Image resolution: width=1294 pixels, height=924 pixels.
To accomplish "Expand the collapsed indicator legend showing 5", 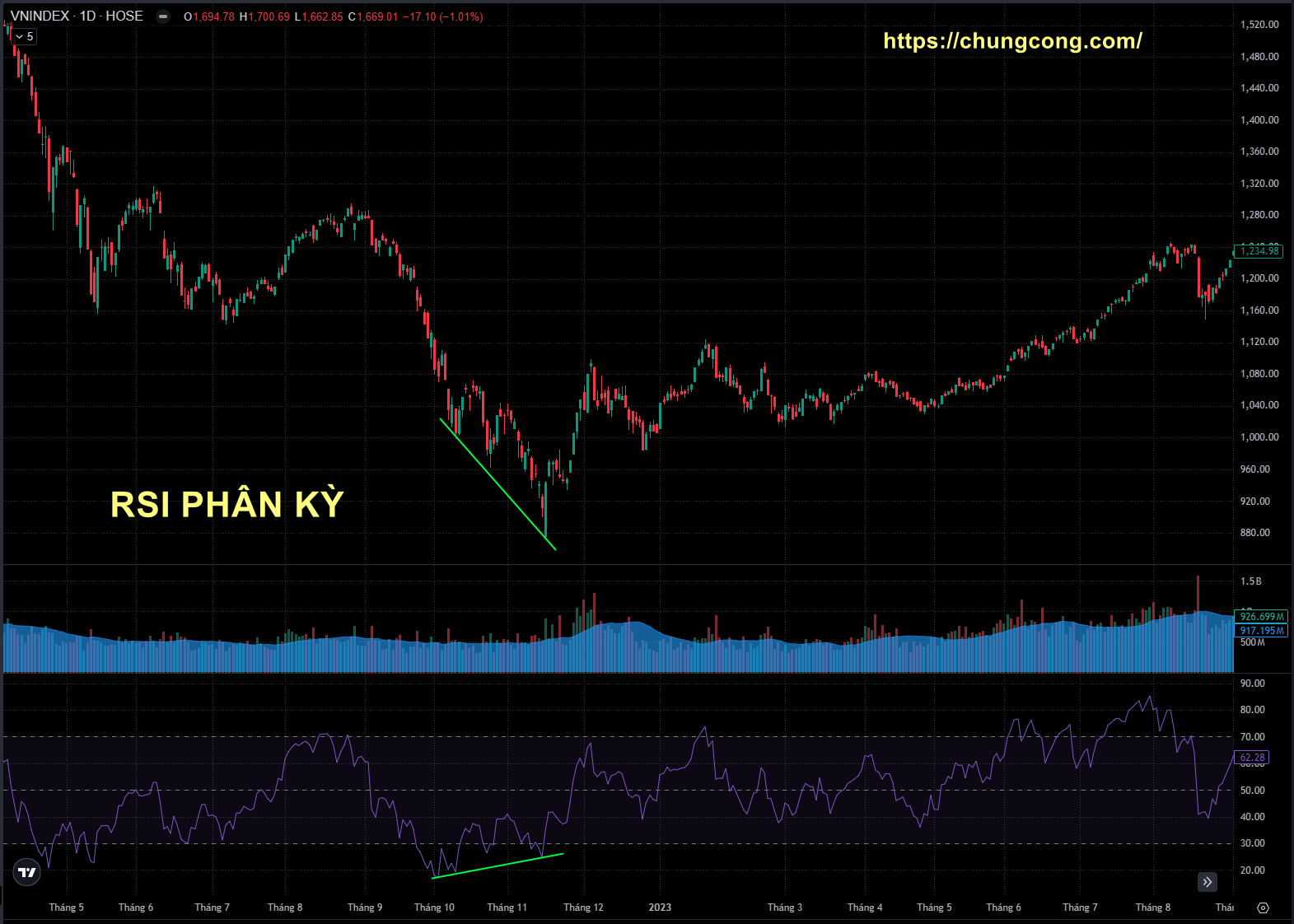I will pyautogui.click(x=24, y=36).
